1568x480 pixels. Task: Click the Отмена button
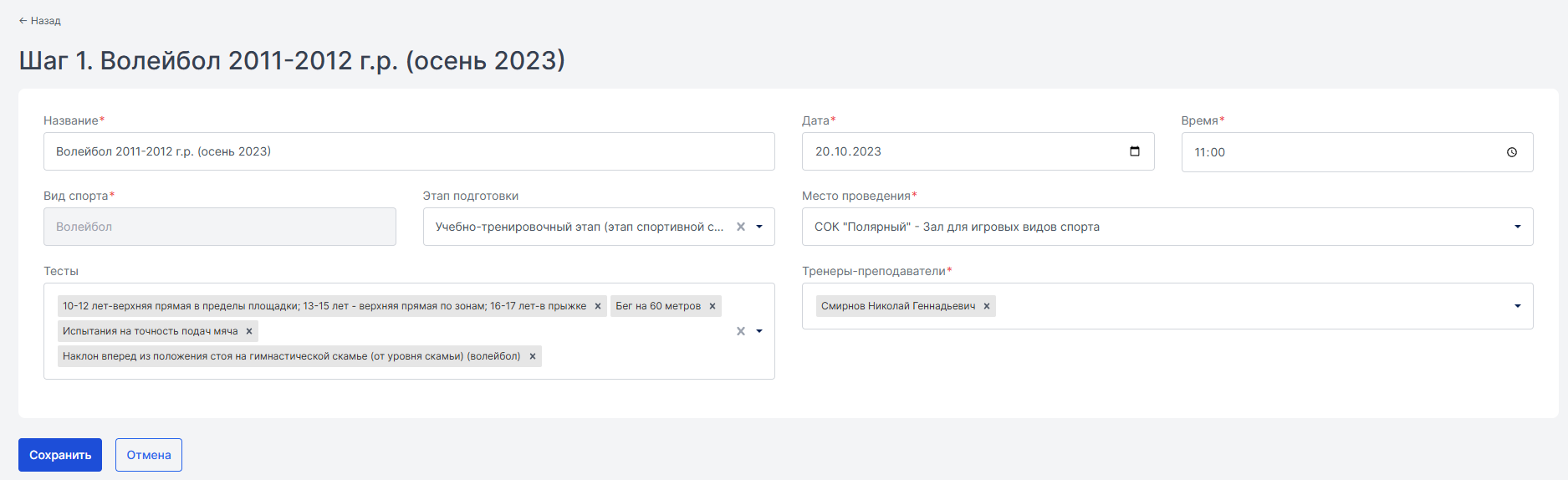click(x=149, y=455)
